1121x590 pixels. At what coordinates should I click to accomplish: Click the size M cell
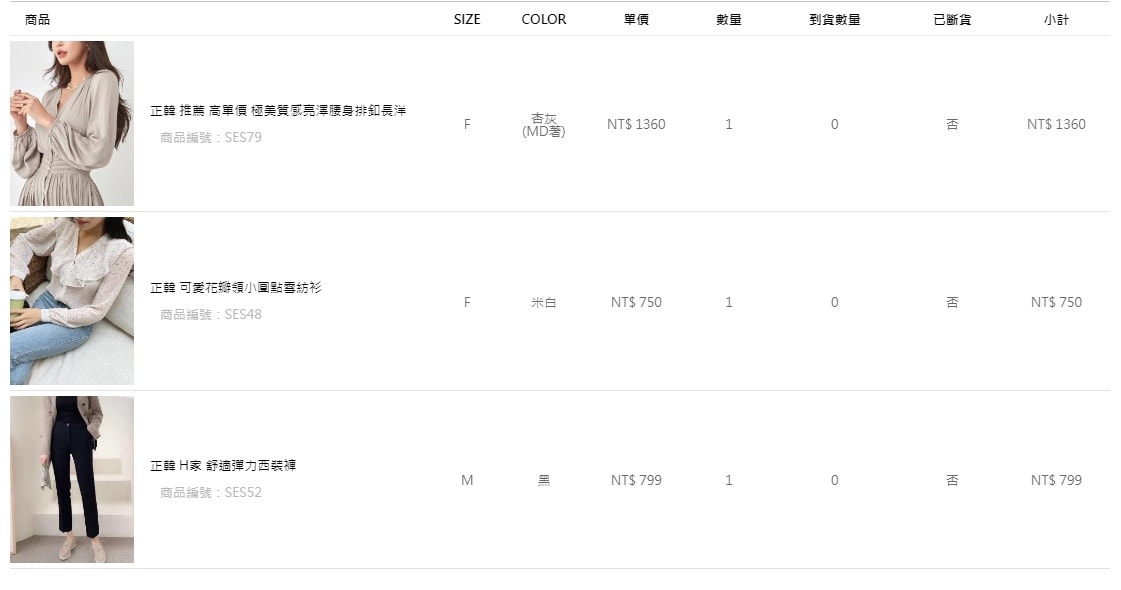pos(467,480)
